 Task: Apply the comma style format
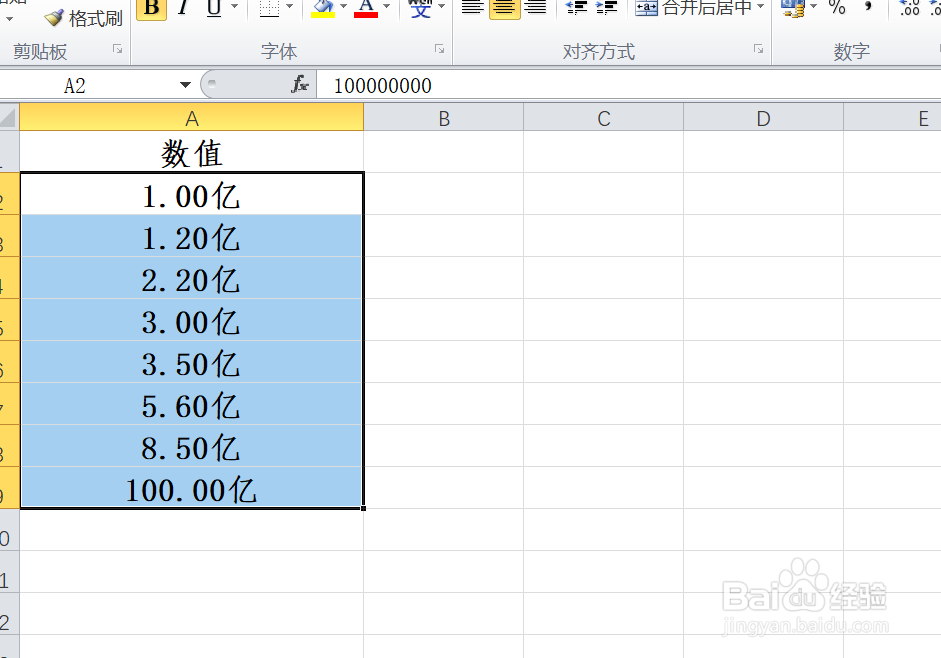868,8
